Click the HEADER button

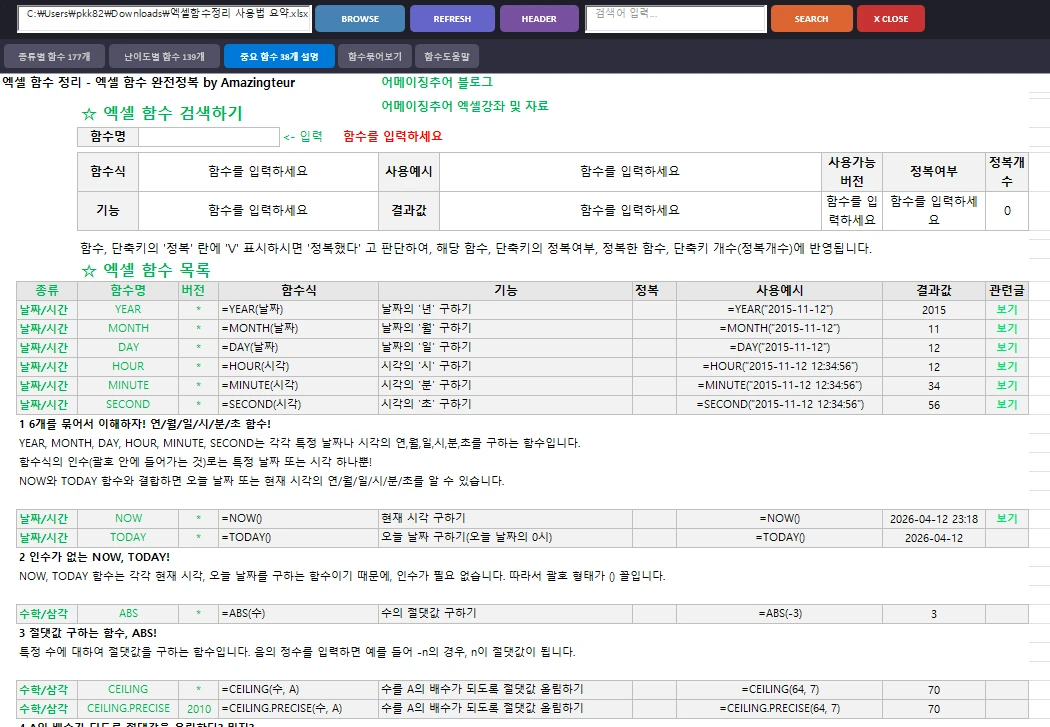(x=539, y=19)
